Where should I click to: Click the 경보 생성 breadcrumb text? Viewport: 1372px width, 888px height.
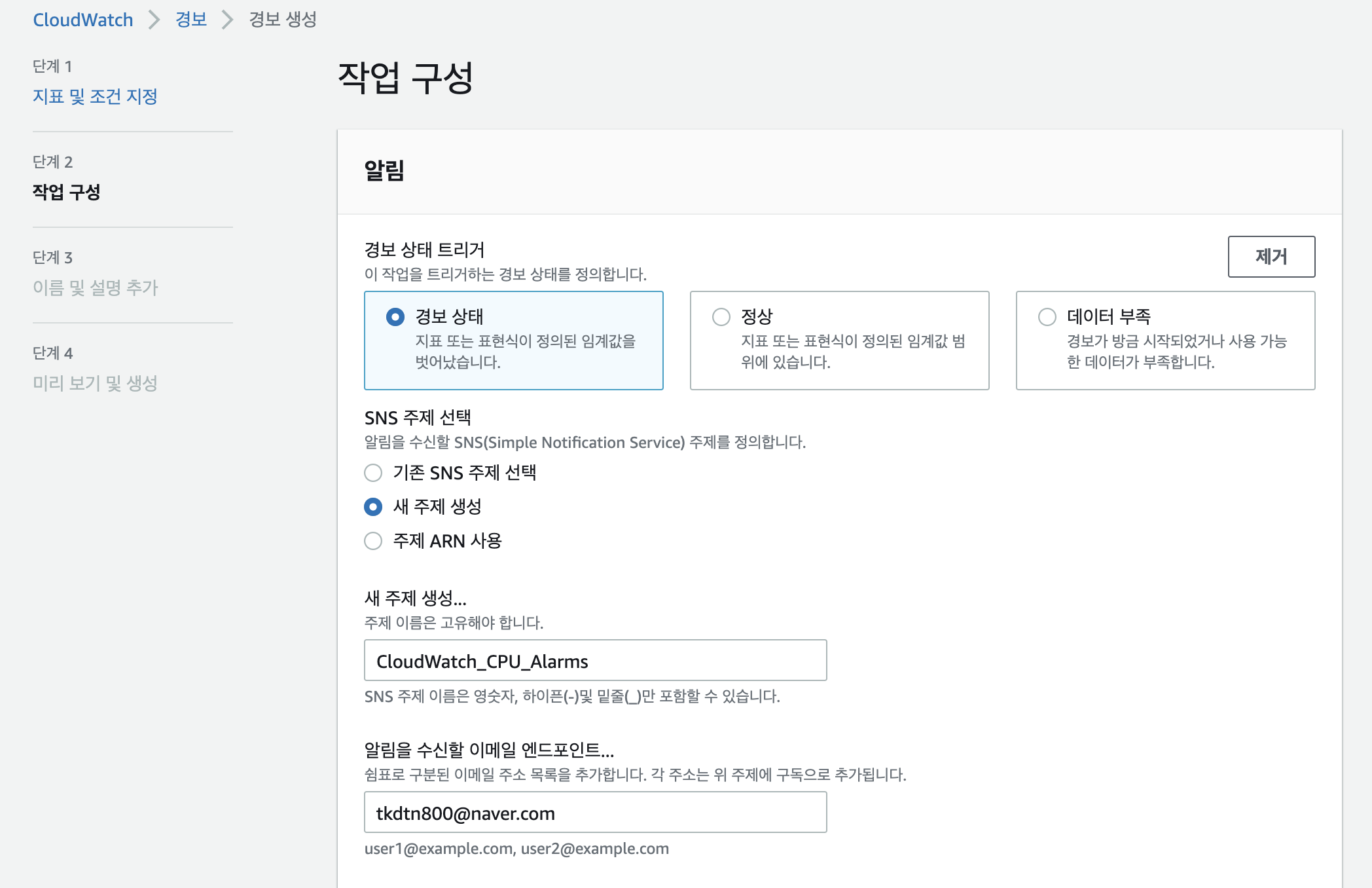[x=283, y=20]
